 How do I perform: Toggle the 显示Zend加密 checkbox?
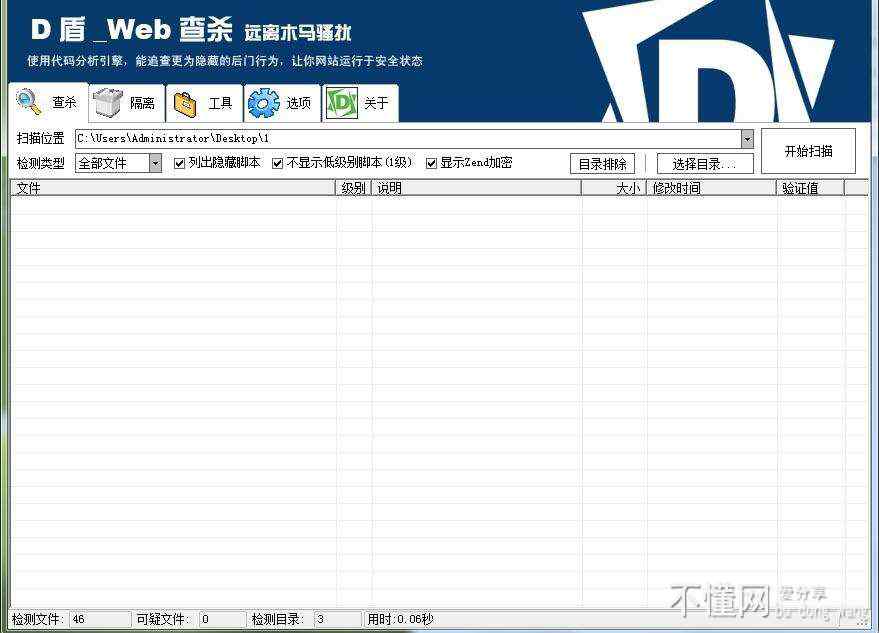point(431,163)
